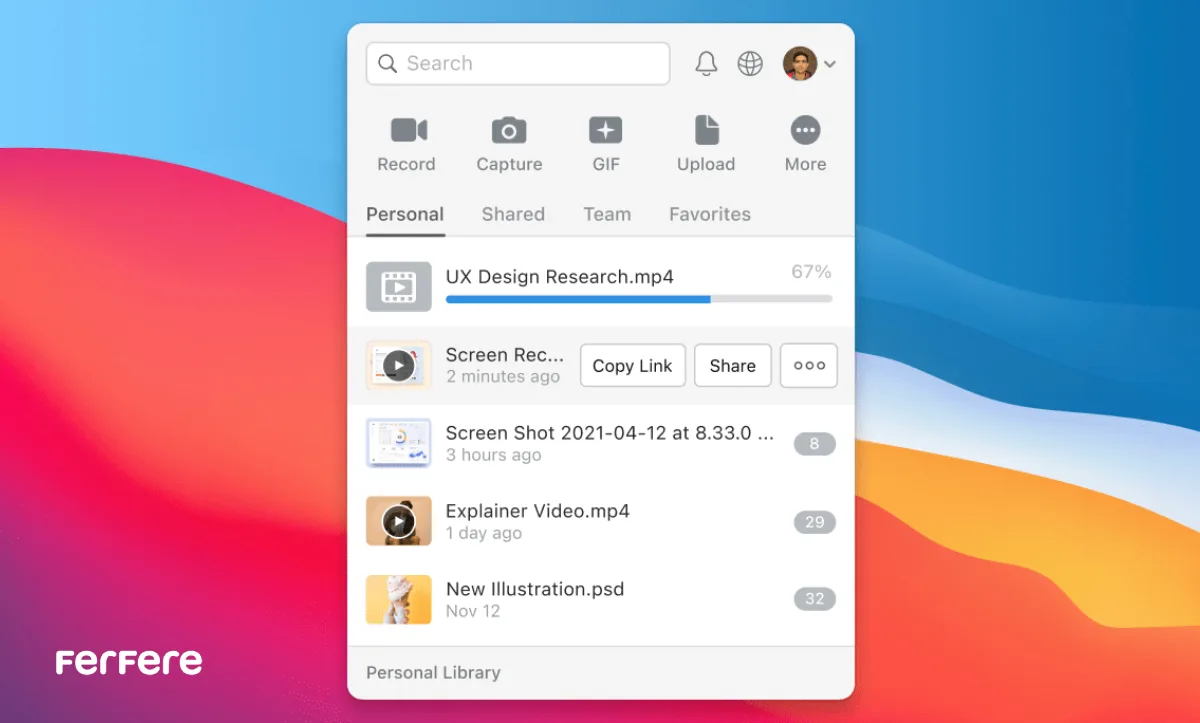The height and width of the screenshot is (723, 1200).
Task: Click the globe icon in header
Action: [x=750, y=64]
